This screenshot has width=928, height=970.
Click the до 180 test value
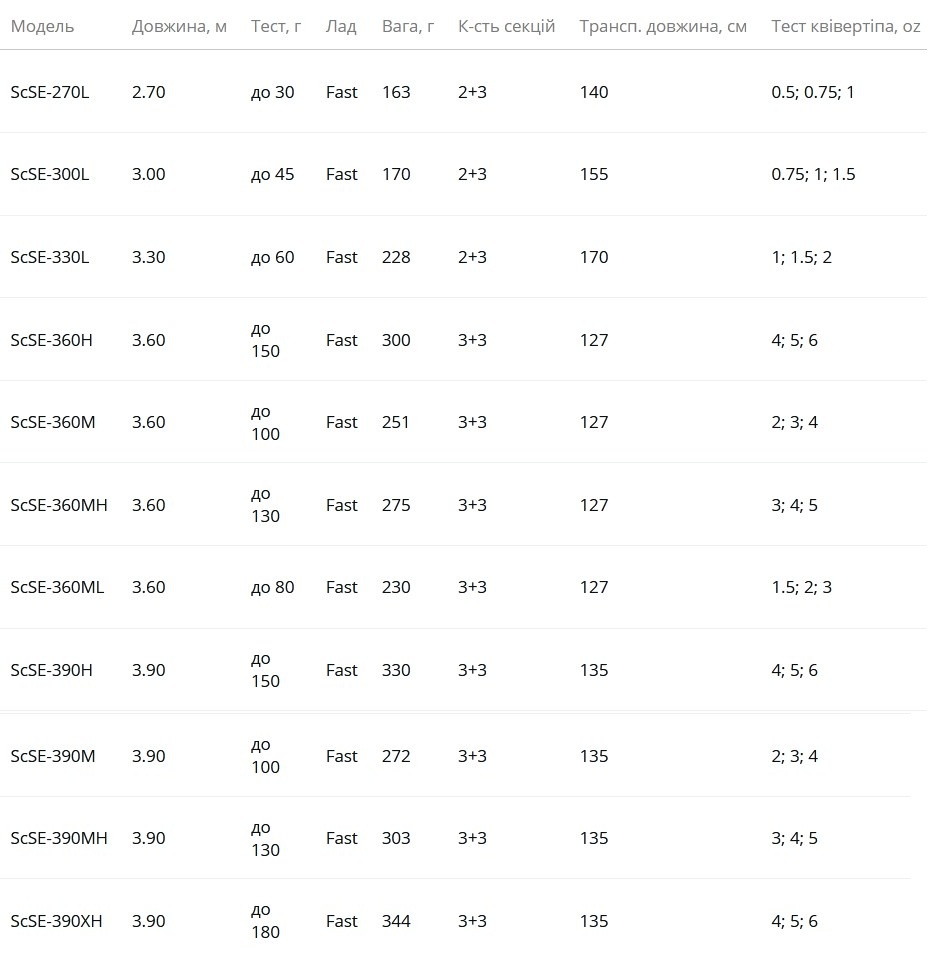(x=265, y=922)
